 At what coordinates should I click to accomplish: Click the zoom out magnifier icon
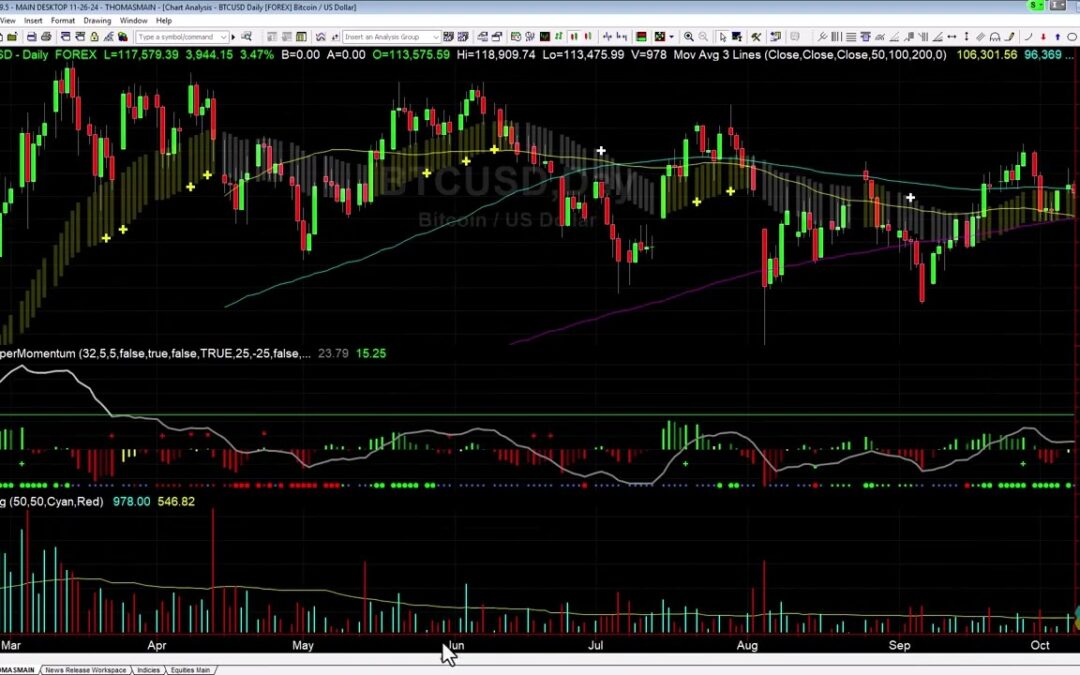pyautogui.click(x=703, y=37)
